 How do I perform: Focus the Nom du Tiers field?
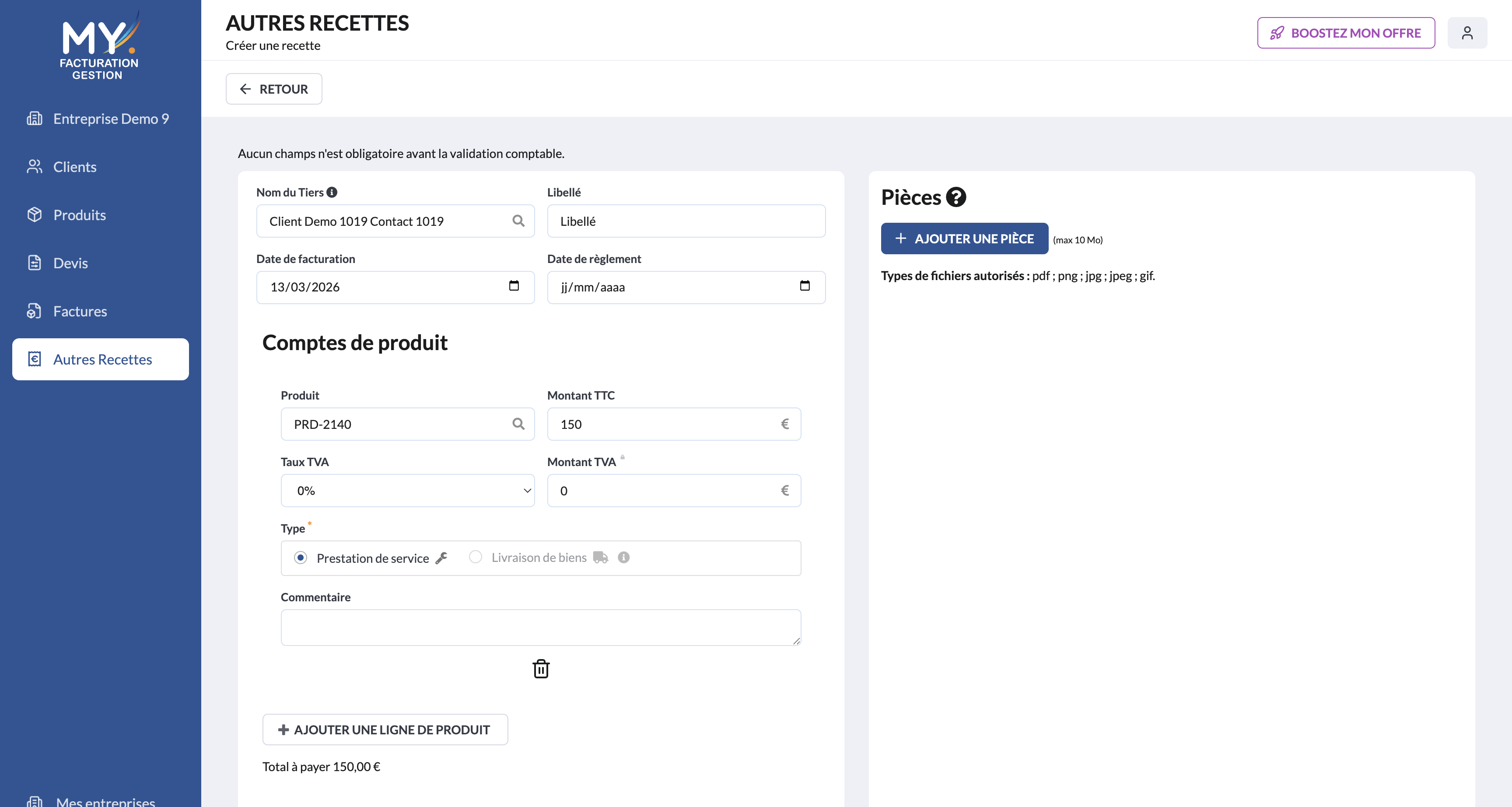pyautogui.click(x=395, y=221)
